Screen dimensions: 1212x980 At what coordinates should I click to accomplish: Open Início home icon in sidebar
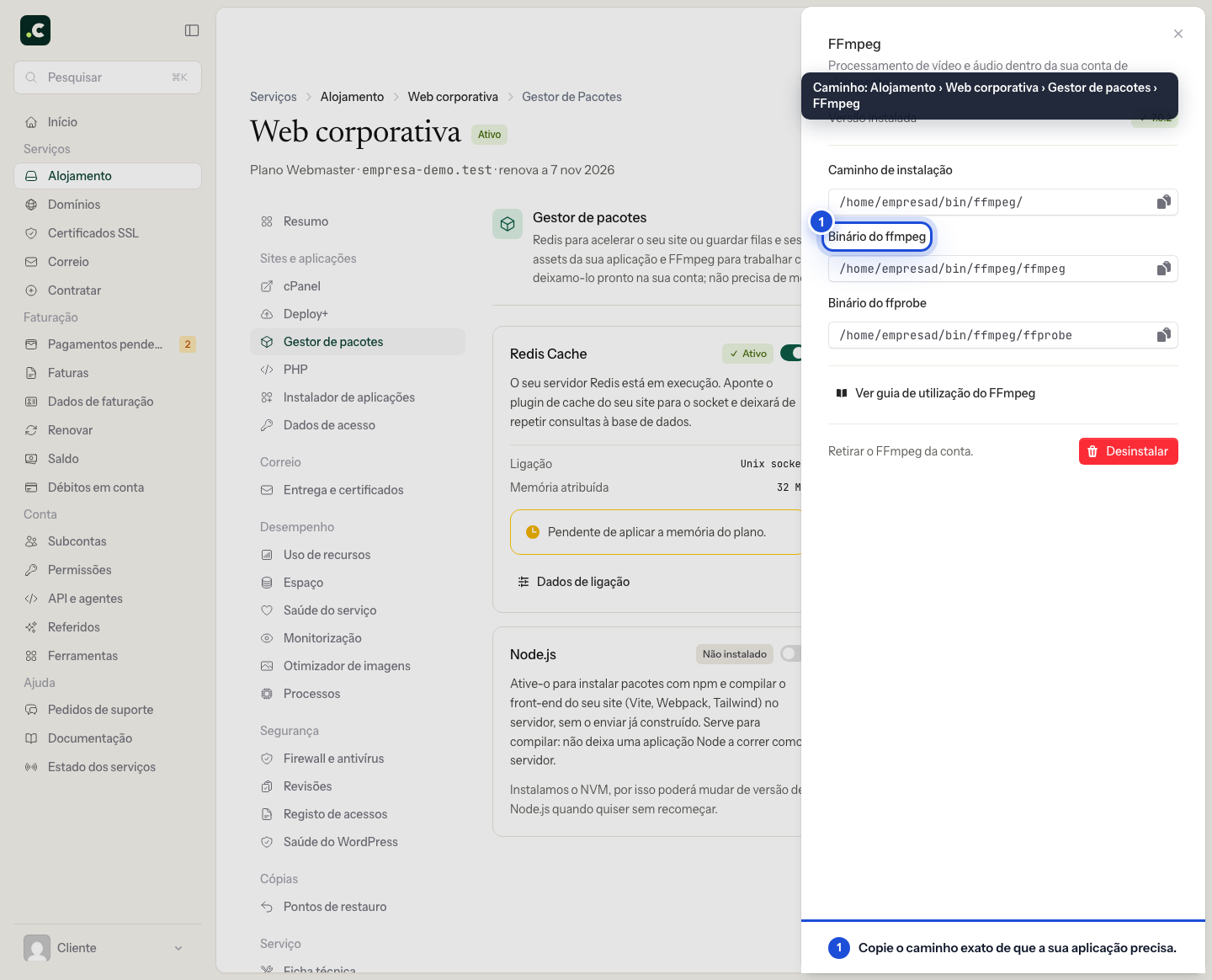click(x=31, y=122)
